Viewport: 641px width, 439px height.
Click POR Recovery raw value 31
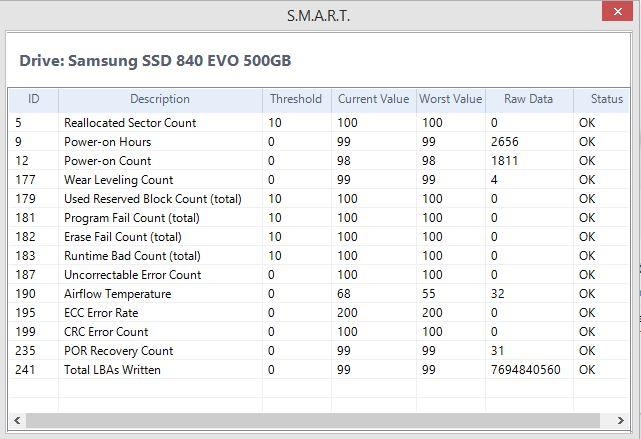pos(498,351)
